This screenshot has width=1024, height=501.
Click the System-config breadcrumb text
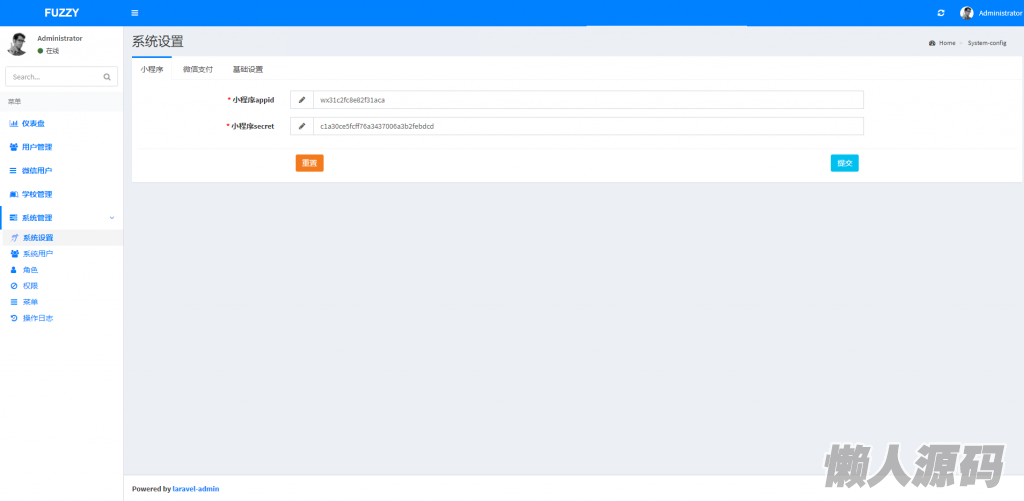tap(987, 43)
